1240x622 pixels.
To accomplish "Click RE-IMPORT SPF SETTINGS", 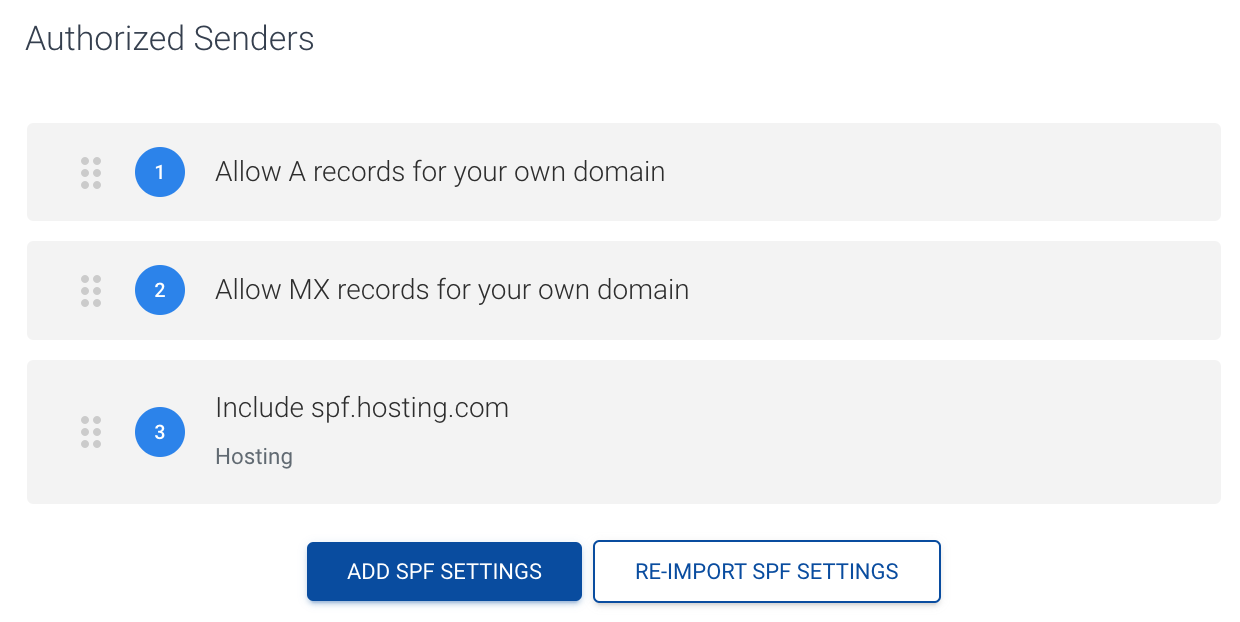I will [x=766, y=571].
